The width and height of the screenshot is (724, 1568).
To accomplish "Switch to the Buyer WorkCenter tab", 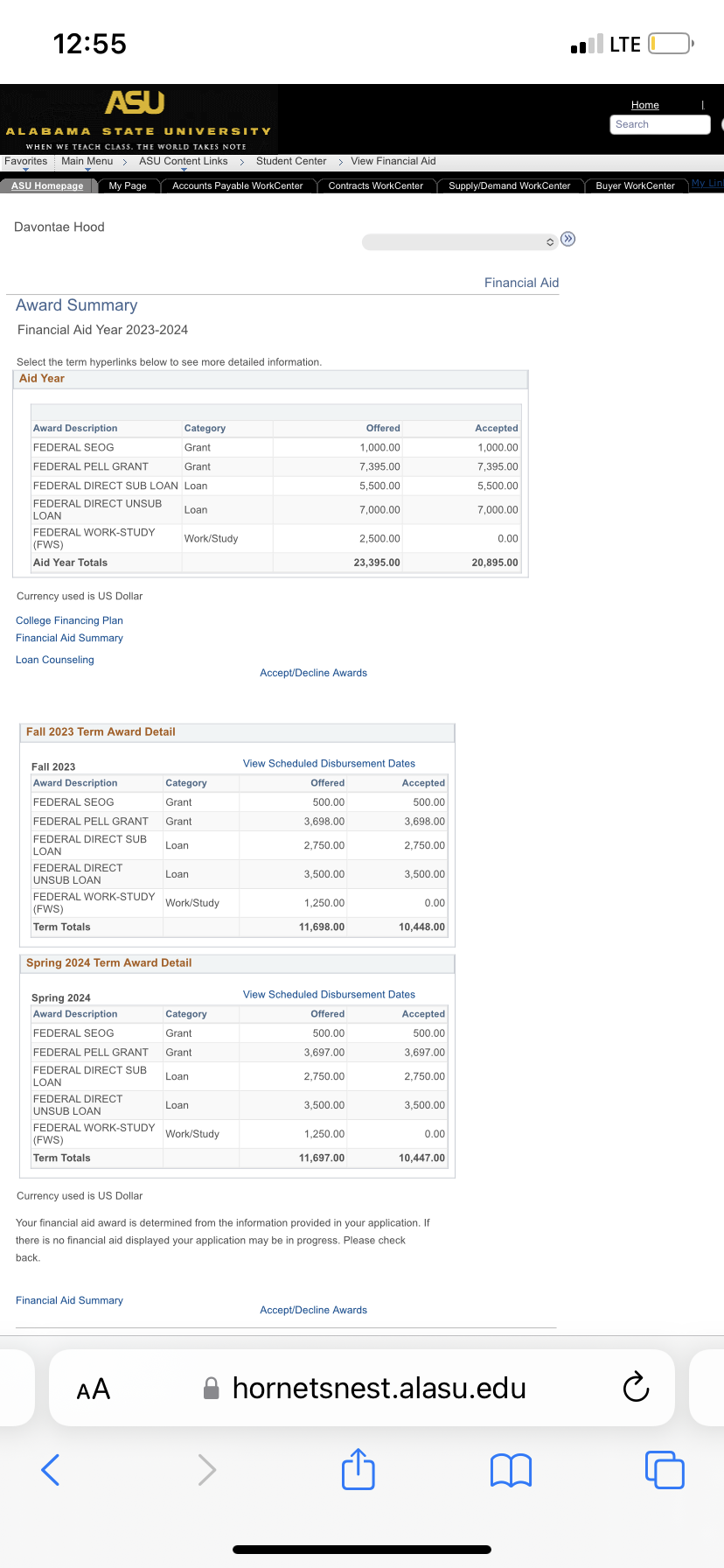I will pyautogui.click(x=636, y=185).
